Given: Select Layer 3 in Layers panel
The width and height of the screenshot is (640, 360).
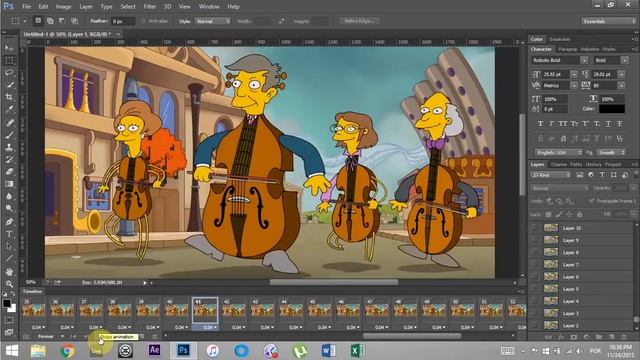Looking at the screenshot, I should coord(581,313).
